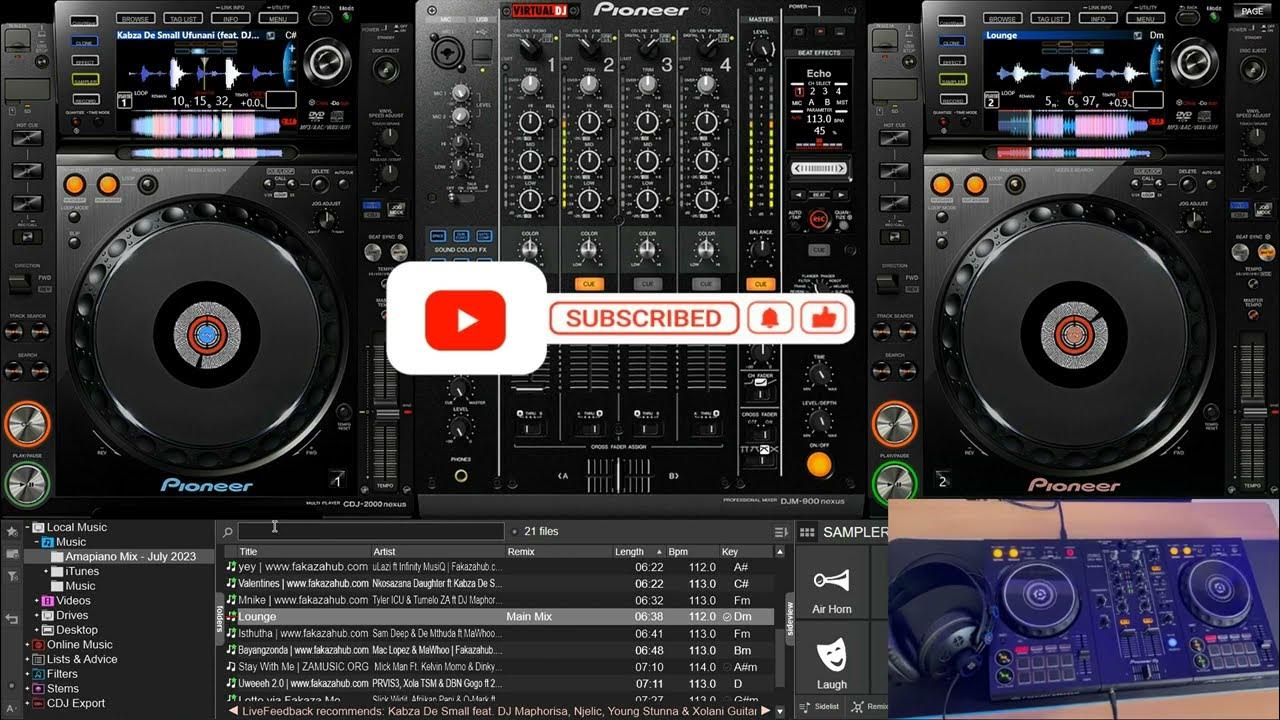The height and width of the screenshot is (720, 1280).
Task: Click the left deck DELETE cue button
Action: 319,183
